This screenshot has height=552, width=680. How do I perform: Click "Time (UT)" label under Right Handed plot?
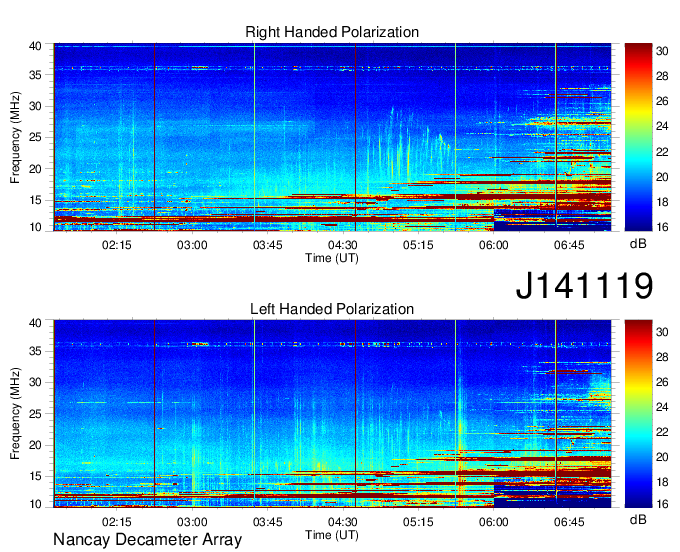[x=332, y=258]
